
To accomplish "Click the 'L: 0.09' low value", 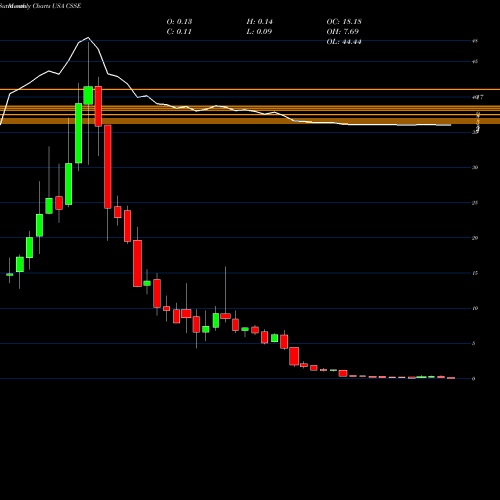I will pyautogui.click(x=259, y=31).
